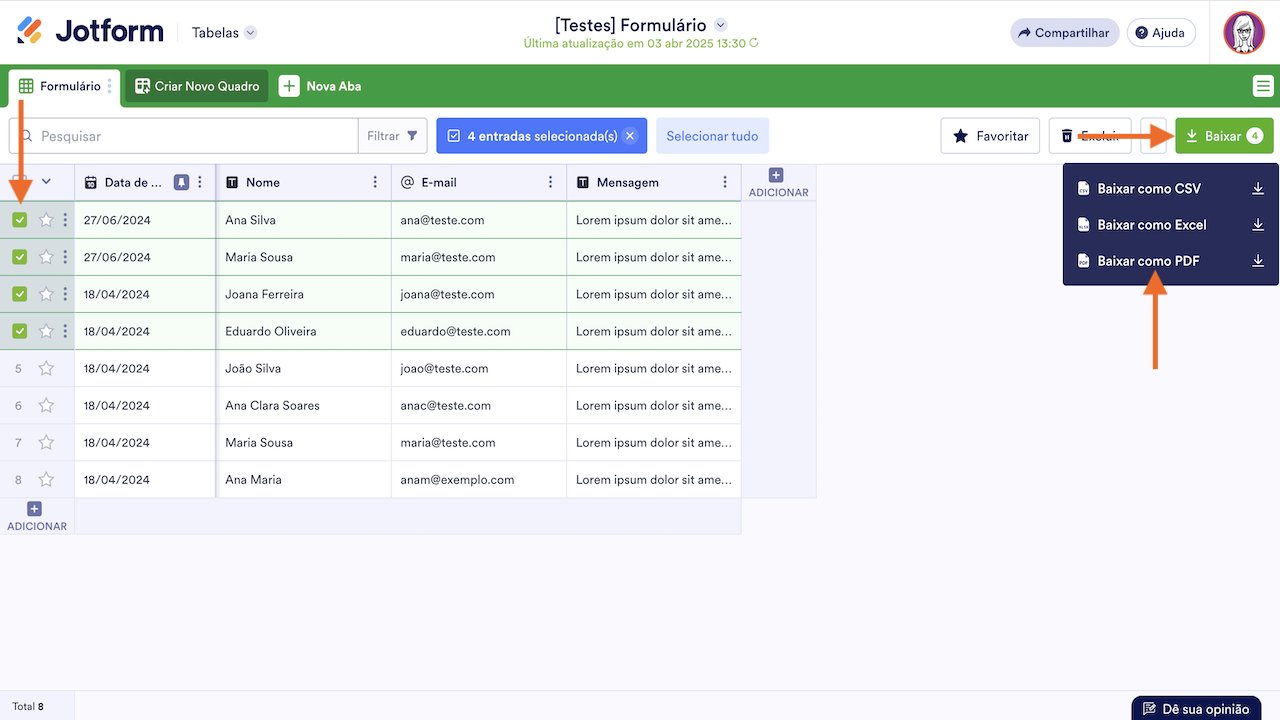The height and width of the screenshot is (720, 1280).
Task: Select cell joao@teste.com
Action: click(479, 368)
